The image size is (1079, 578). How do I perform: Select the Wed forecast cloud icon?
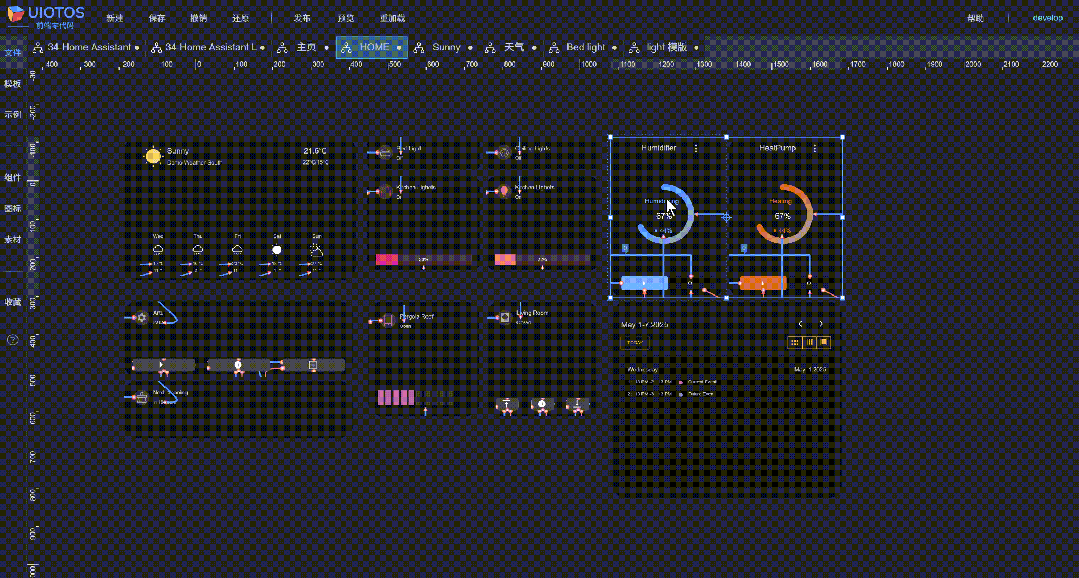click(x=158, y=250)
